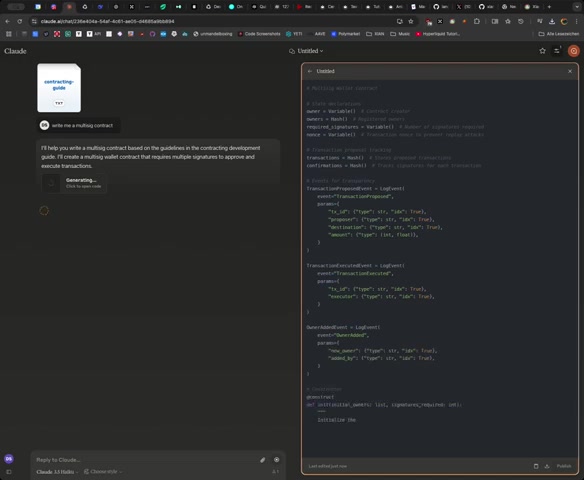Open the Generating code artifact card
This screenshot has width=584, height=480.
click(74, 183)
